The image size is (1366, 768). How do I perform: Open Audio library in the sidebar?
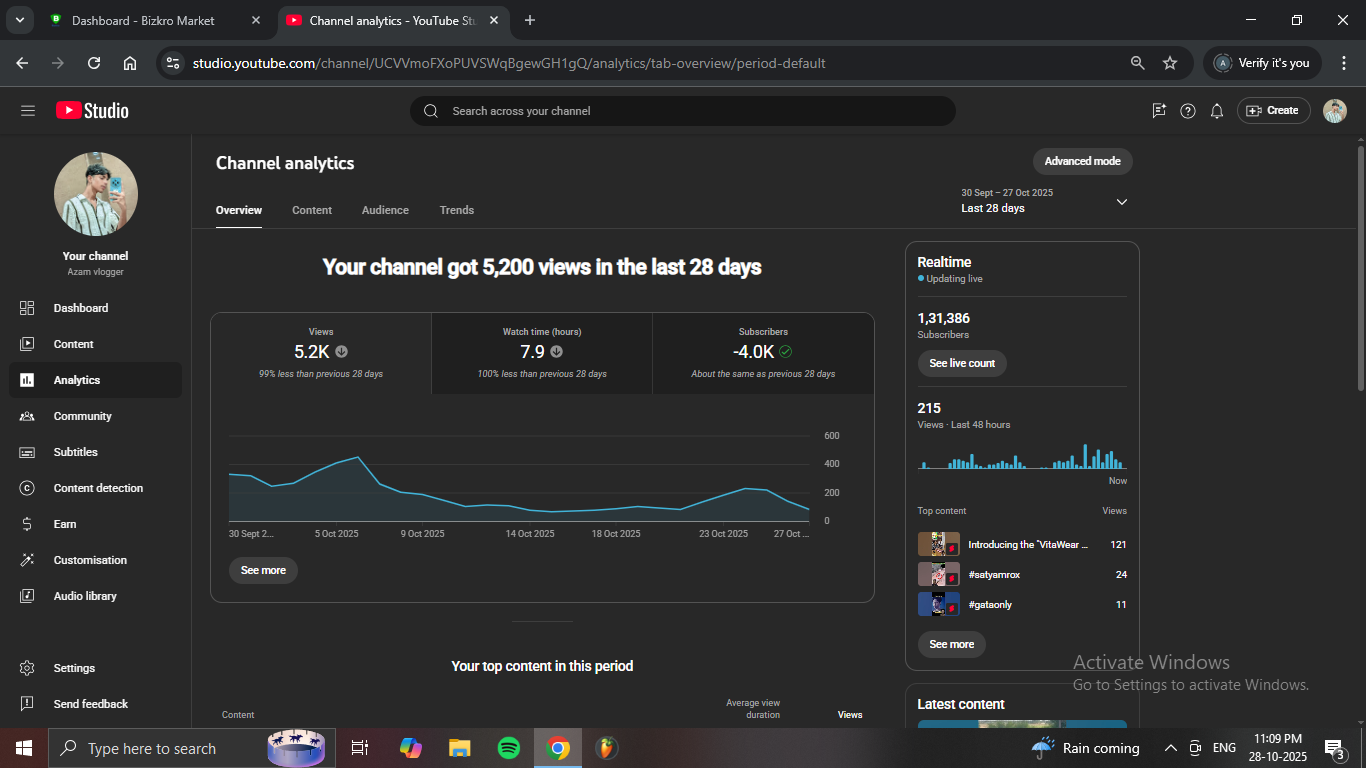click(85, 596)
